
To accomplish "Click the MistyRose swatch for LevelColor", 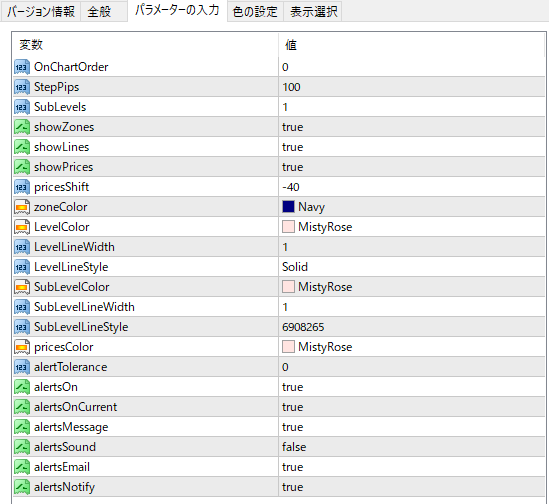I will (288, 227).
